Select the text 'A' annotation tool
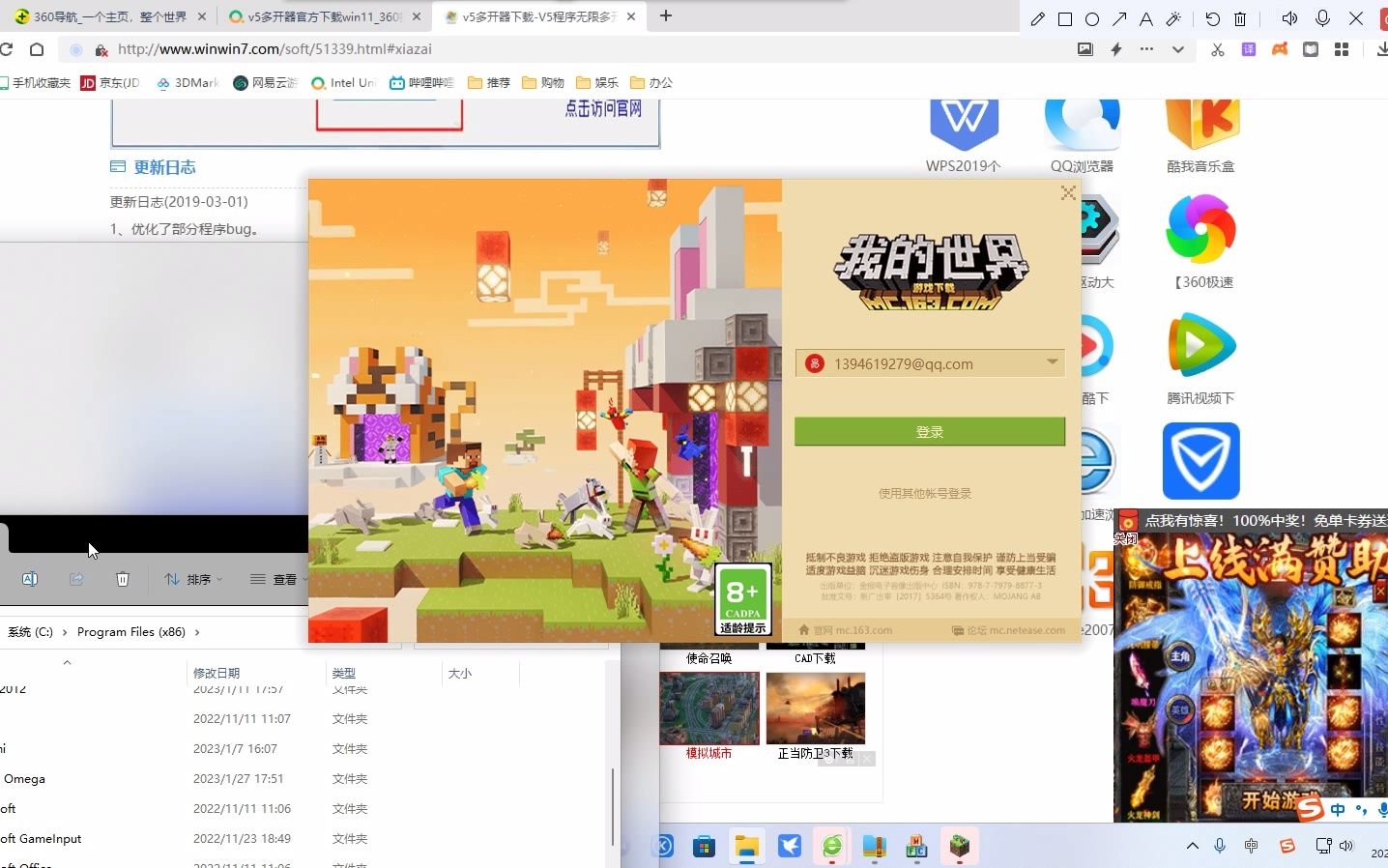This screenshot has width=1388, height=868. (1146, 18)
